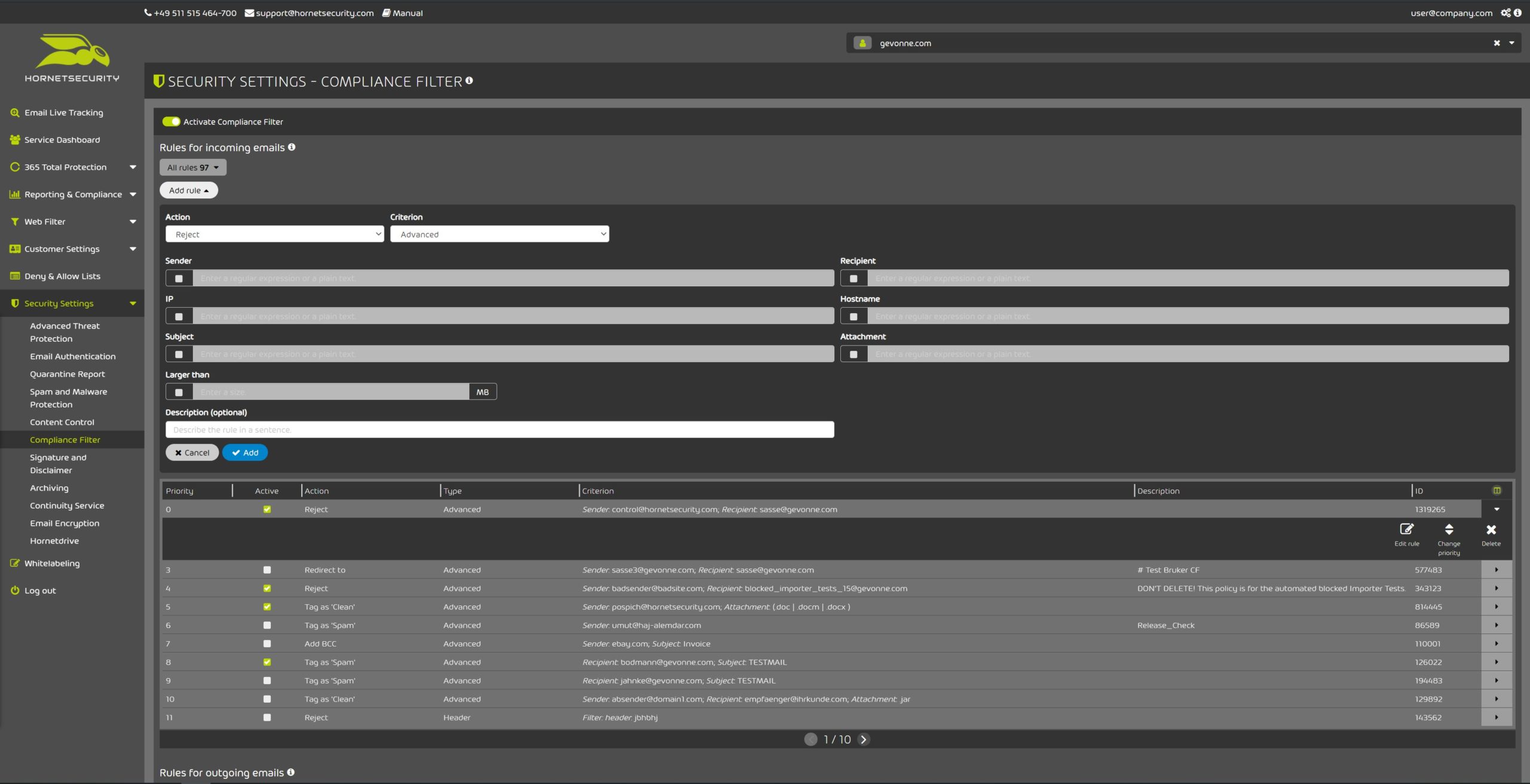Image resolution: width=1530 pixels, height=784 pixels.
Task: Open Reporting & Compliance section
Action: click(x=71, y=194)
